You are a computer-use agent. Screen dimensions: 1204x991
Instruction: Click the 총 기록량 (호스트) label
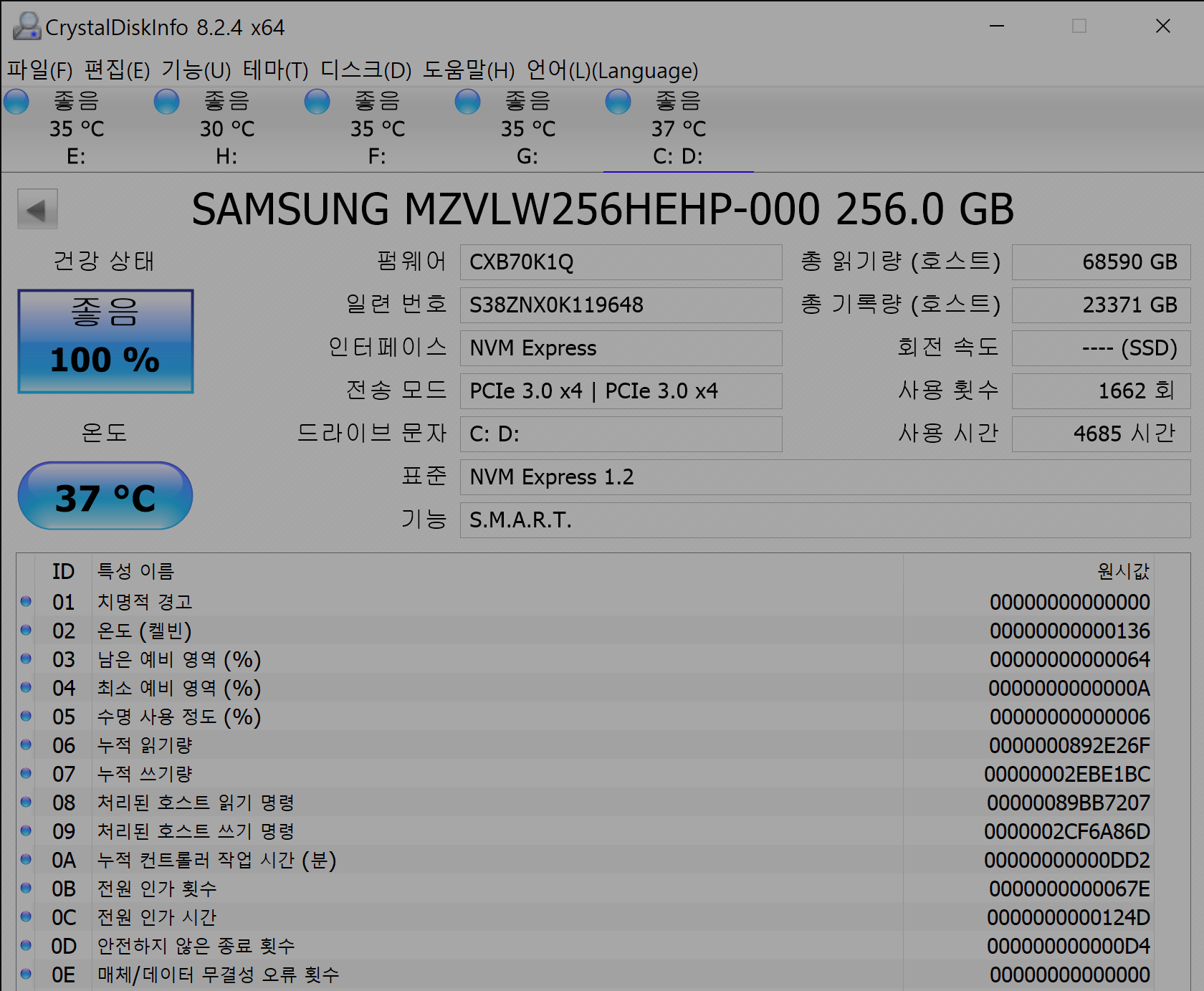click(x=900, y=305)
